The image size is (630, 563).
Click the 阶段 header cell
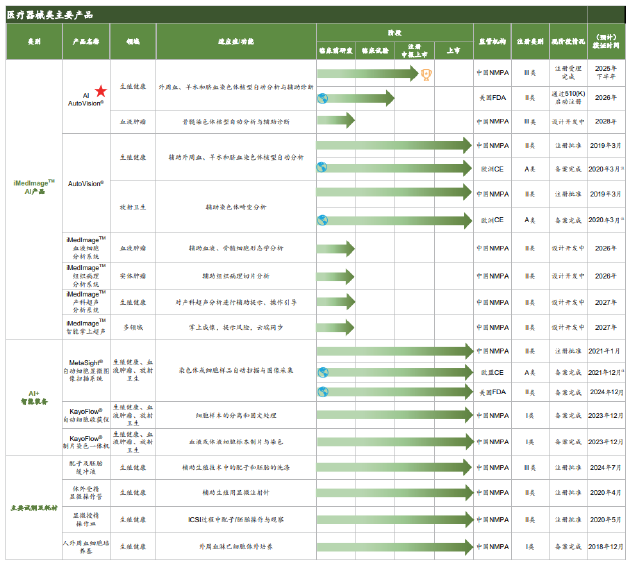(395, 33)
